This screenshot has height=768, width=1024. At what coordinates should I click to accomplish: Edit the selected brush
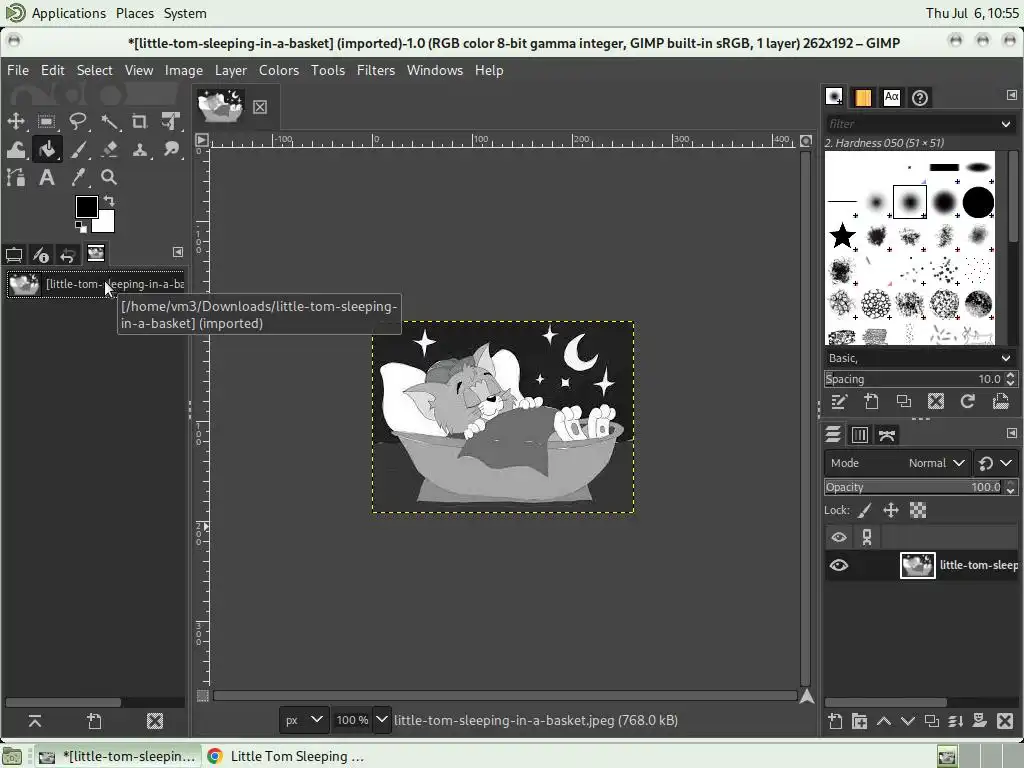click(839, 401)
